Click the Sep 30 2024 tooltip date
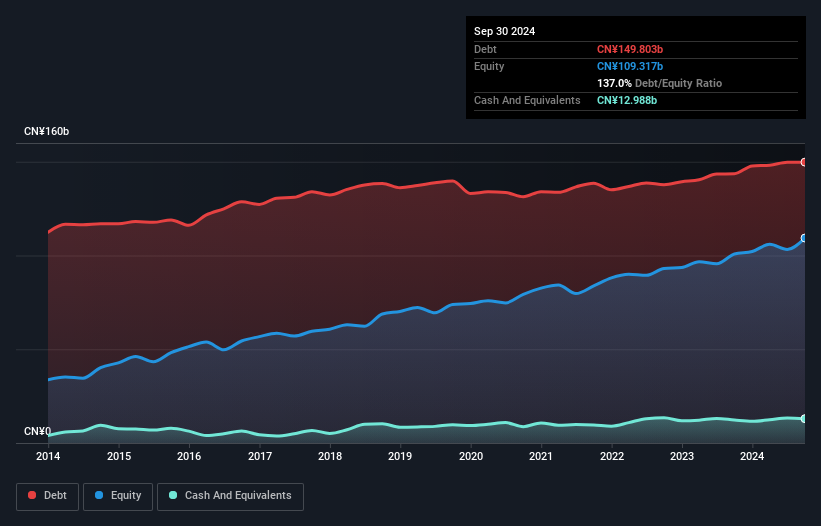The height and width of the screenshot is (526, 821). (504, 31)
